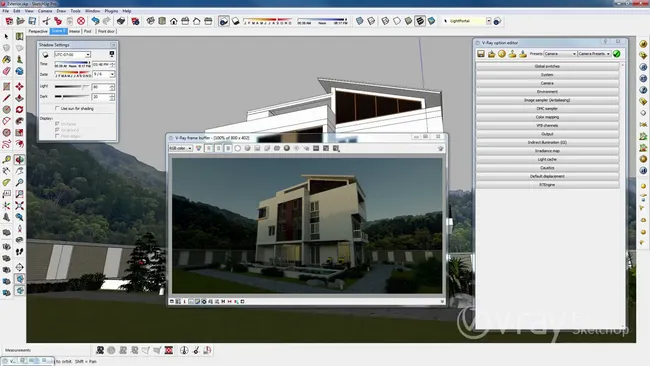650x366 pixels.
Task: Open the Indirect illumination (GI) section
Action: click(x=547, y=142)
